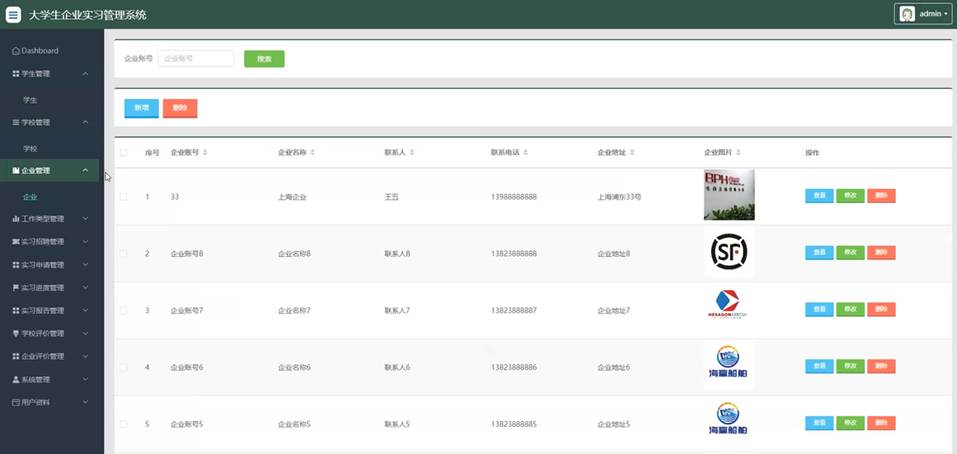Click the 学生管理 grid icon
This screenshot has width=957, height=454.
click(16, 74)
